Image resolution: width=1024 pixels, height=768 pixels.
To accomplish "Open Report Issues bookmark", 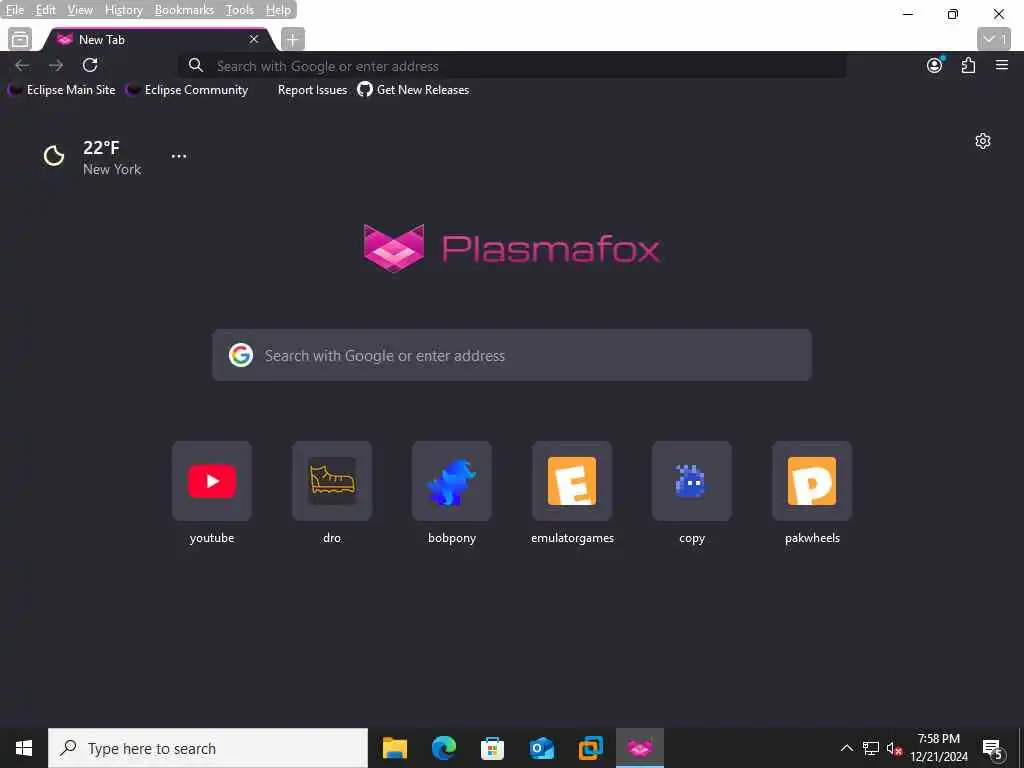I will [312, 90].
